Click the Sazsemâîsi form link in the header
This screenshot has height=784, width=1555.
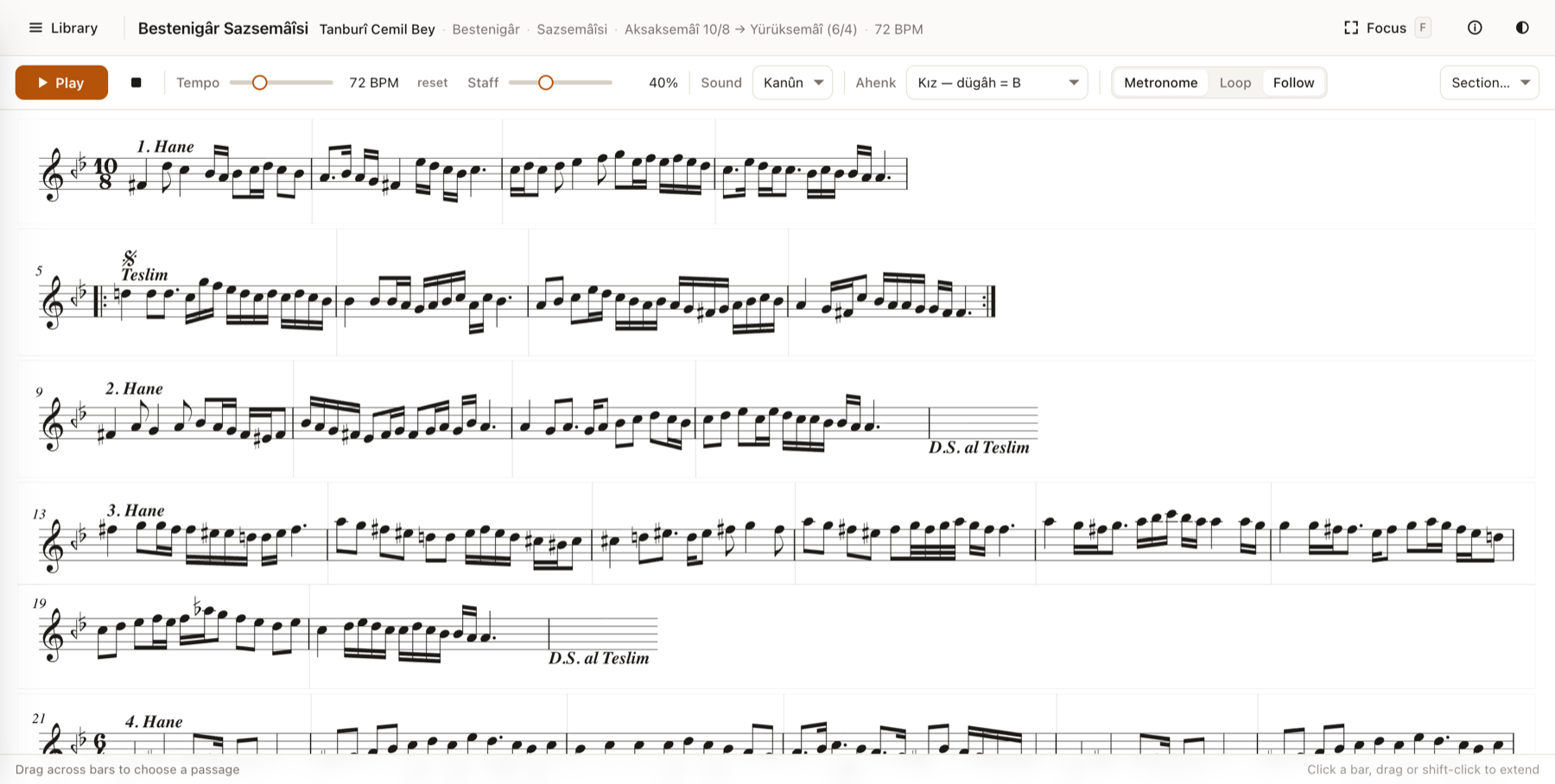point(572,29)
